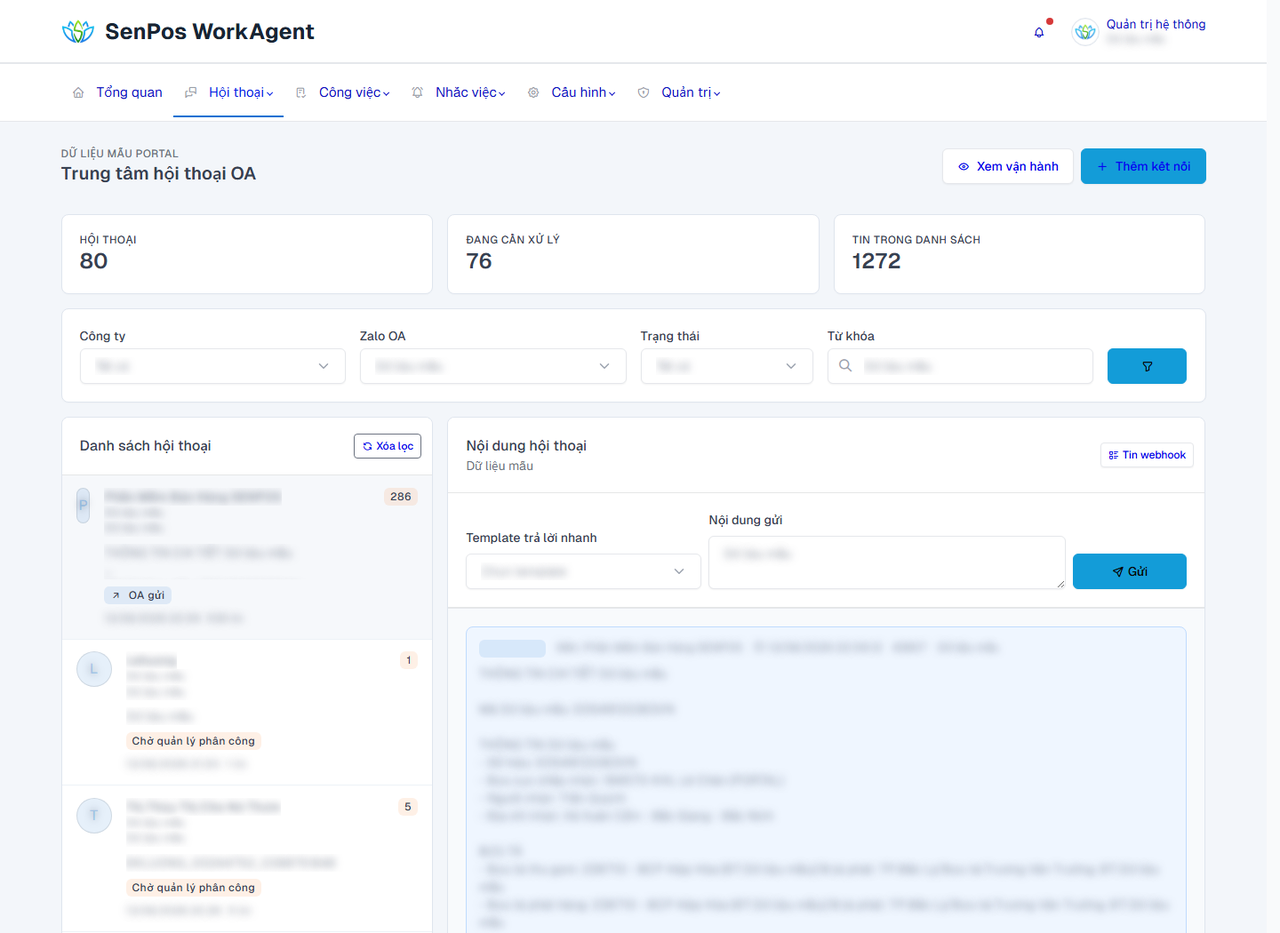Click the search magnifier icon in Từ khóa
The image size is (1280, 933).
846,366
